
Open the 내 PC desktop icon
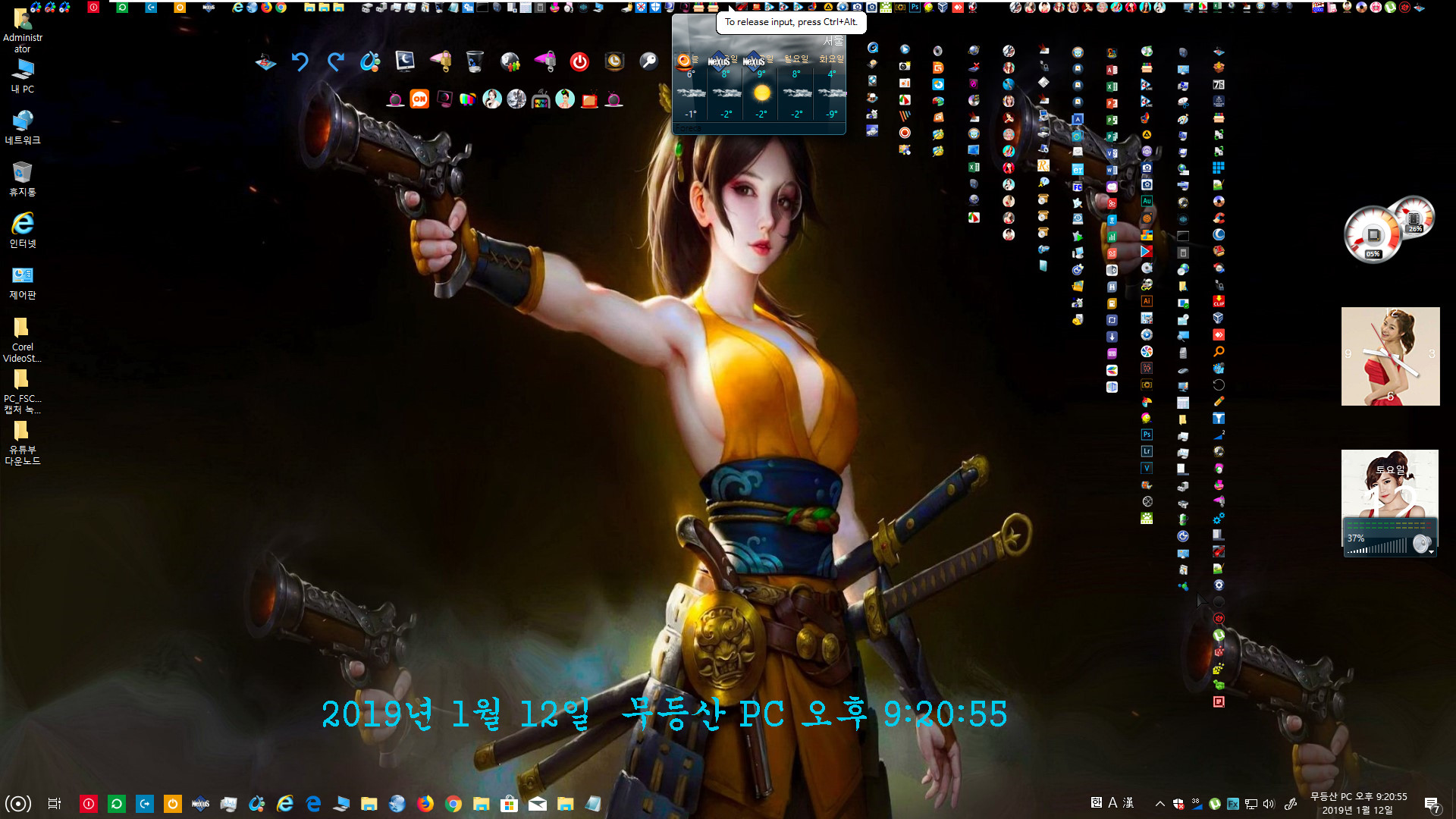23,76
